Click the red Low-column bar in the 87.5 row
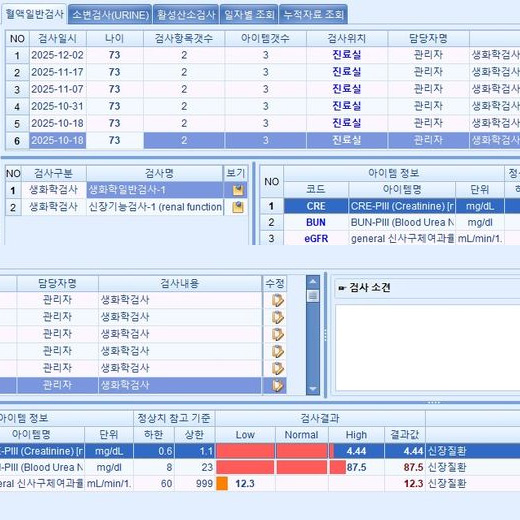Image resolution: width=520 pixels, height=520 pixels. tap(245, 467)
